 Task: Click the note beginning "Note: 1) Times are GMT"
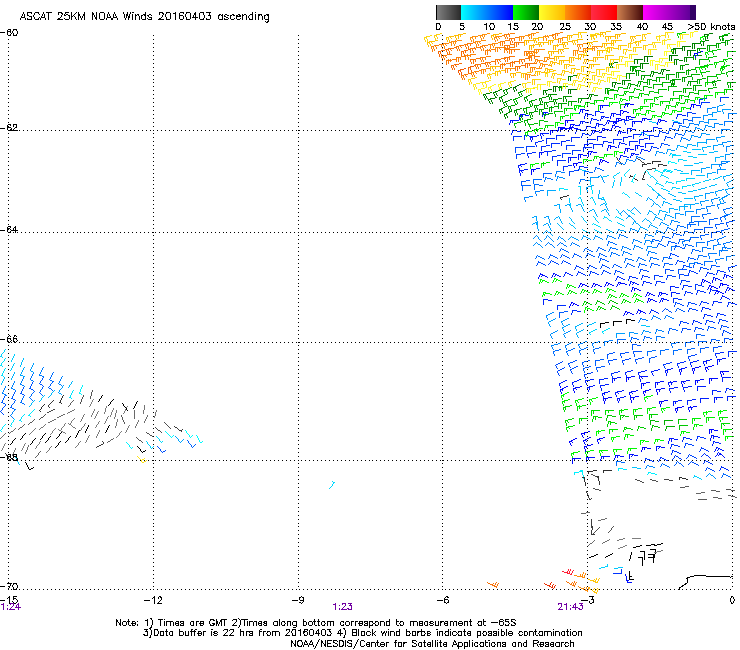[316, 623]
